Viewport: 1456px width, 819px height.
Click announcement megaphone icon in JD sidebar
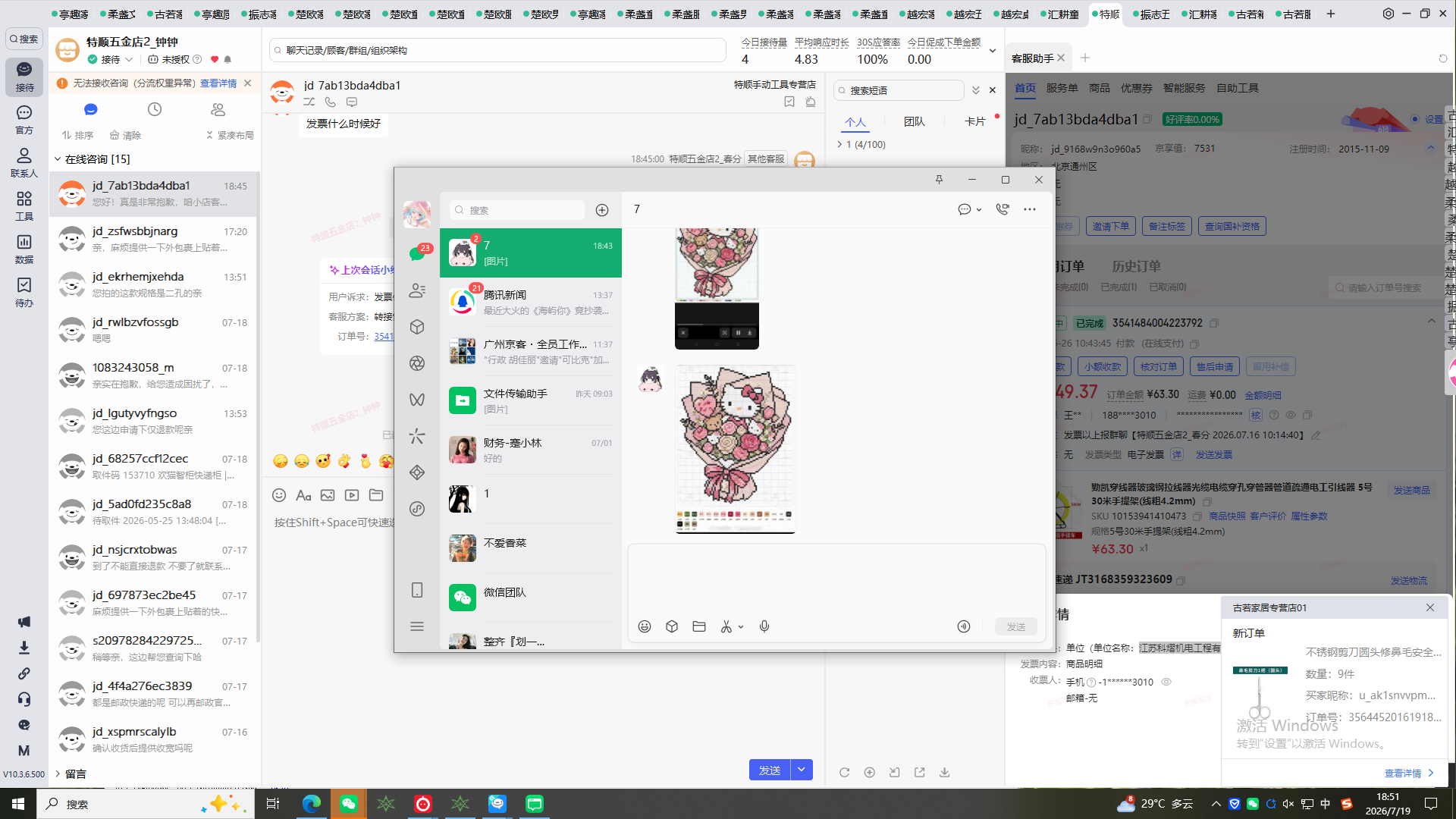point(24,622)
